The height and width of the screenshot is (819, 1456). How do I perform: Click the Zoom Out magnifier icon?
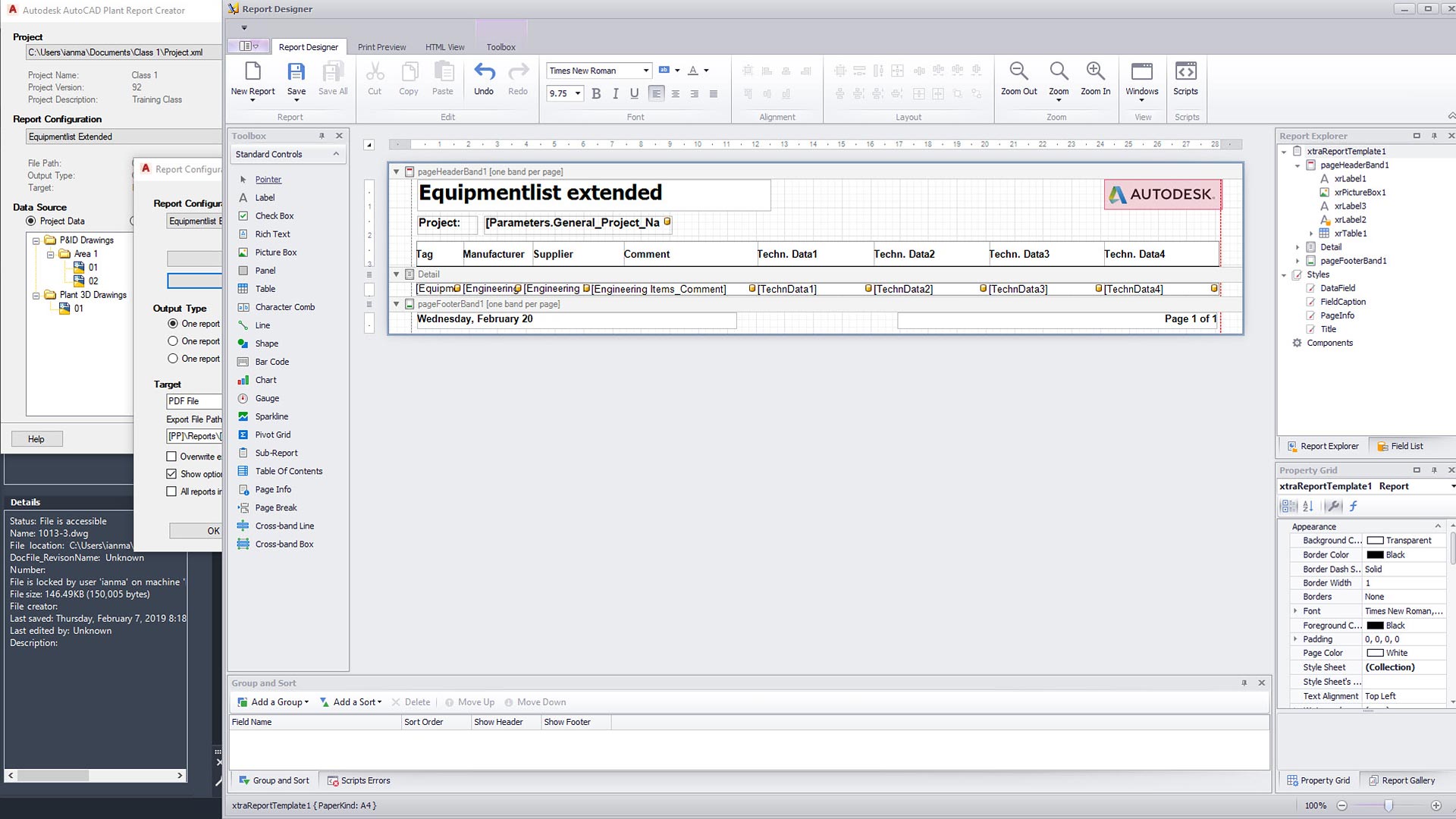click(x=1018, y=72)
